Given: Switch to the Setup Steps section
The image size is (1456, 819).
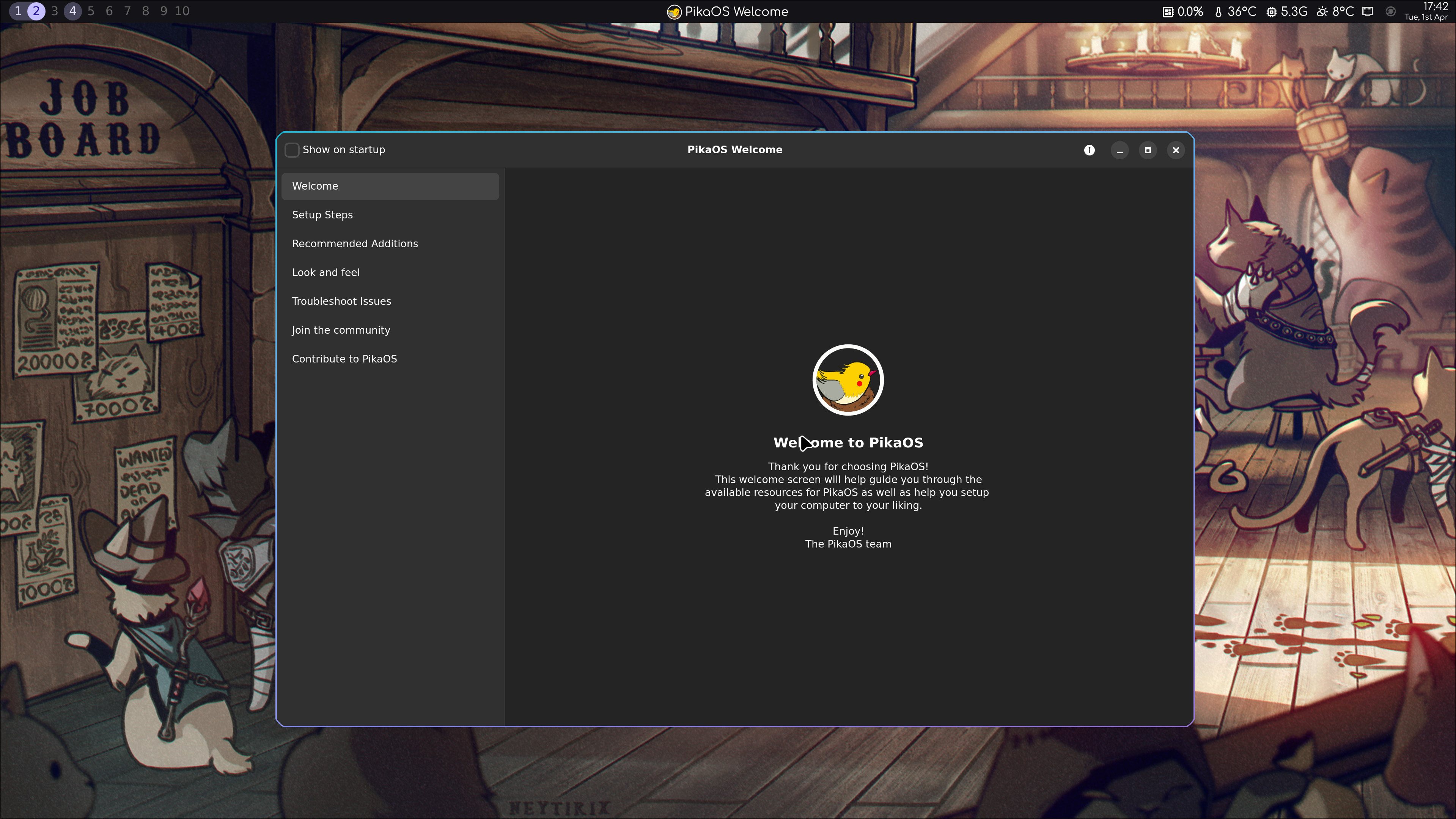Looking at the screenshot, I should pos(322,215).
